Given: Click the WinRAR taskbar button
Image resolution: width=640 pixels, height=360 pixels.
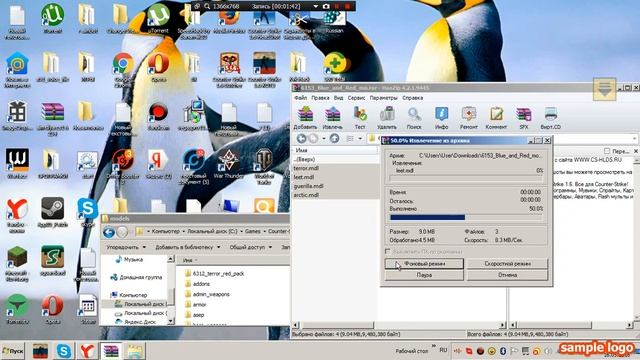Looking at the screenshot, I should coord(111,351).
